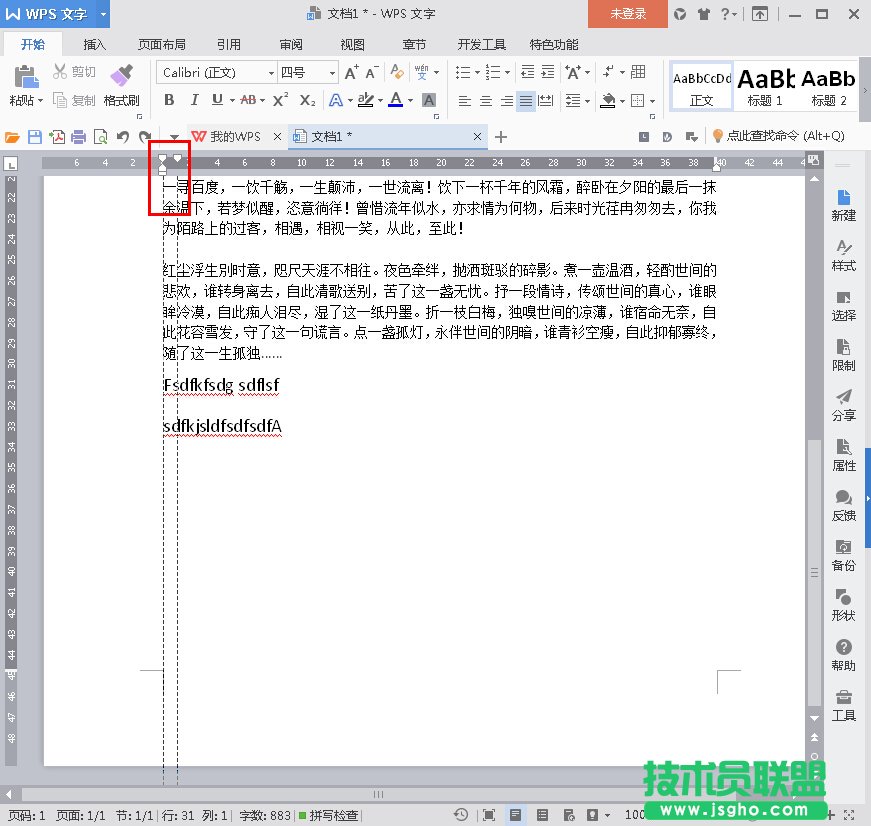The width and height of the screenshot is (871, 826).
Task: Open the 审阅 review tab
Action: click(x=291, y=45)
